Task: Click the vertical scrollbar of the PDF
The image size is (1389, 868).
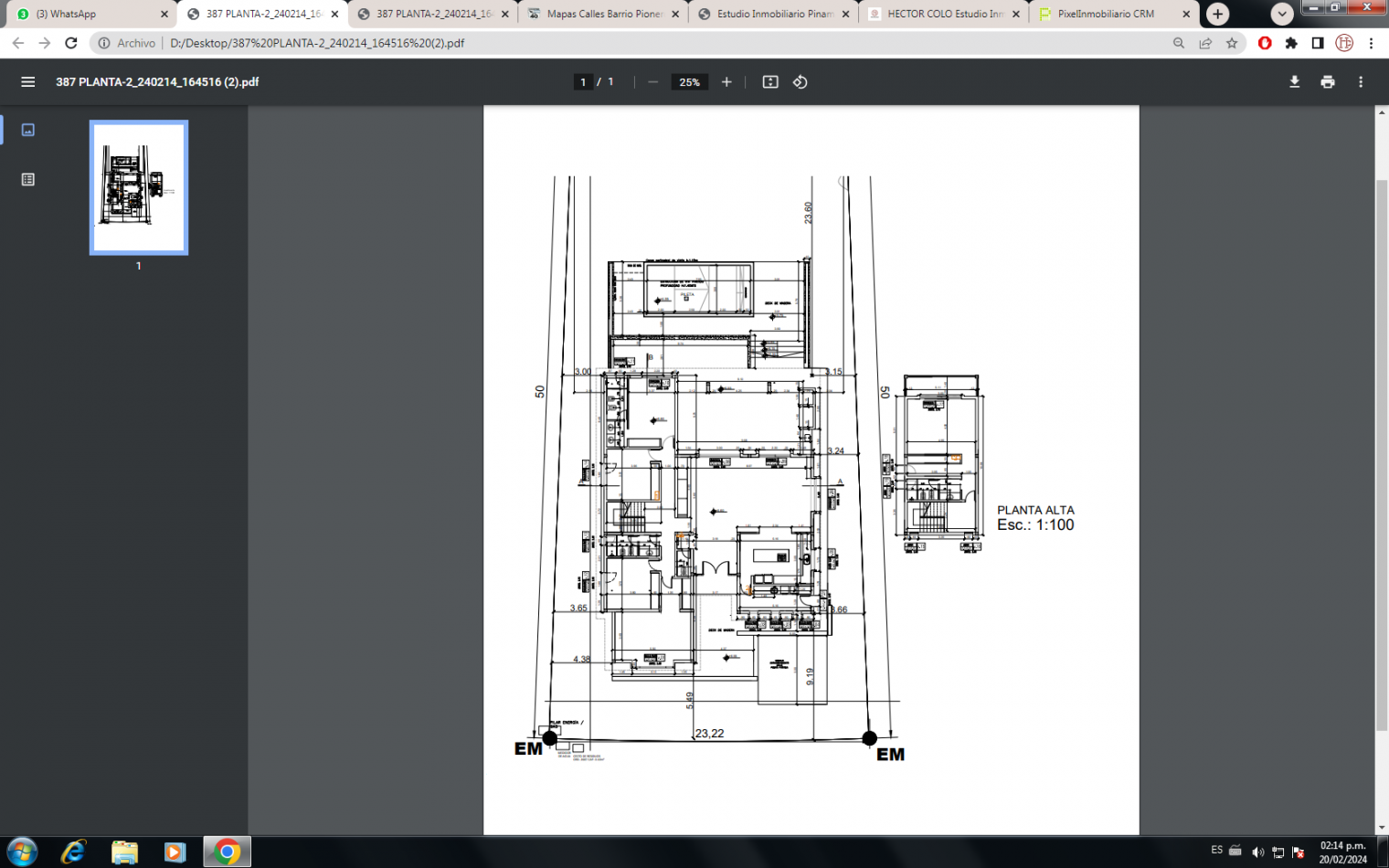Action: pos(1381,457)
